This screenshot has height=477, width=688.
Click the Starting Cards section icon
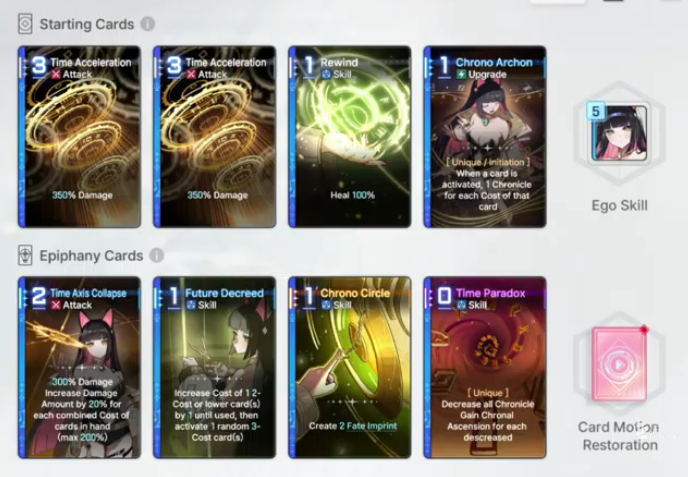click(25, 24)
